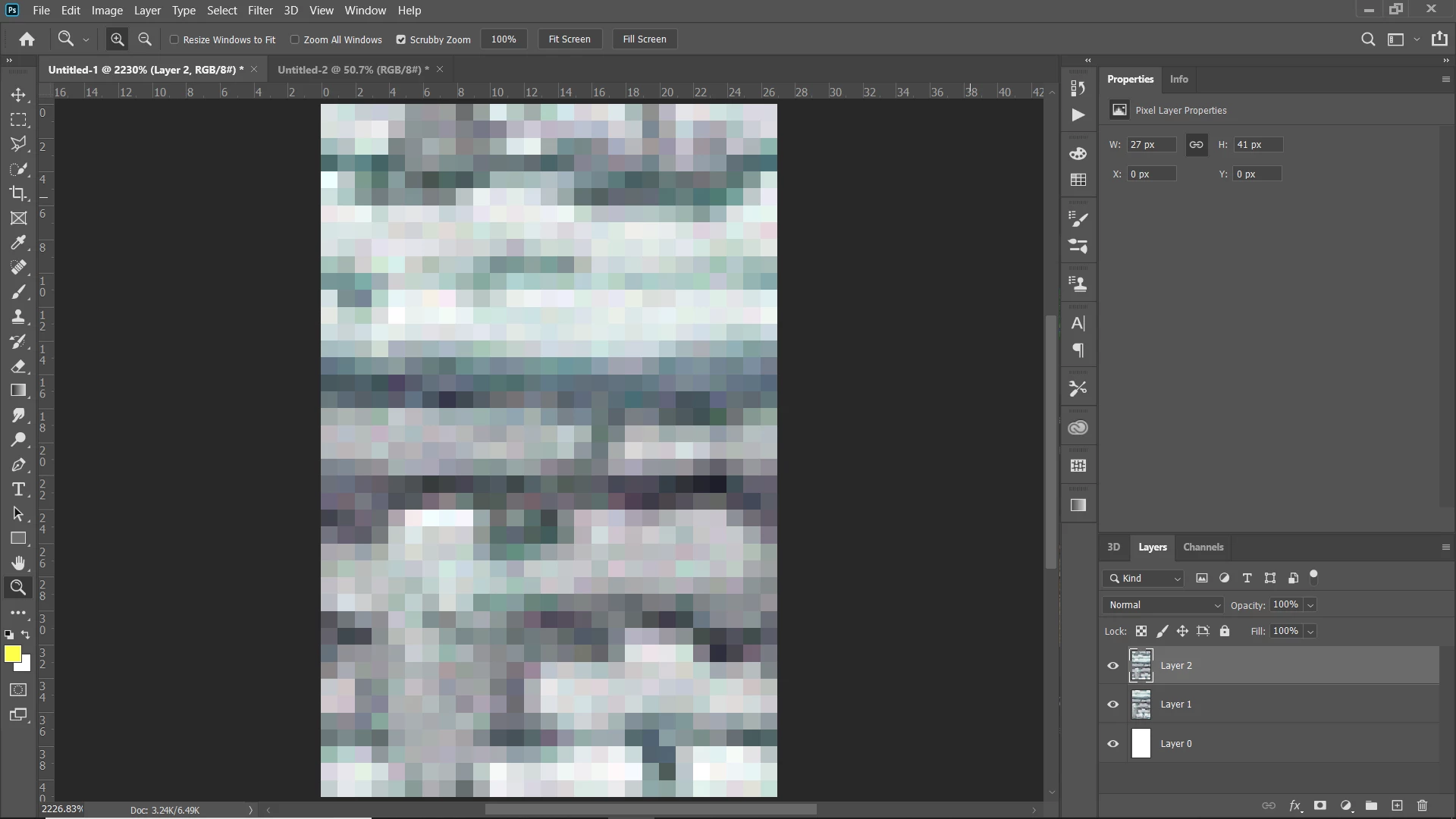Viewport: 1456px width, 819px height.
Task: Enable Resize Windows to Fit checkbox
Action: (174, 39)
